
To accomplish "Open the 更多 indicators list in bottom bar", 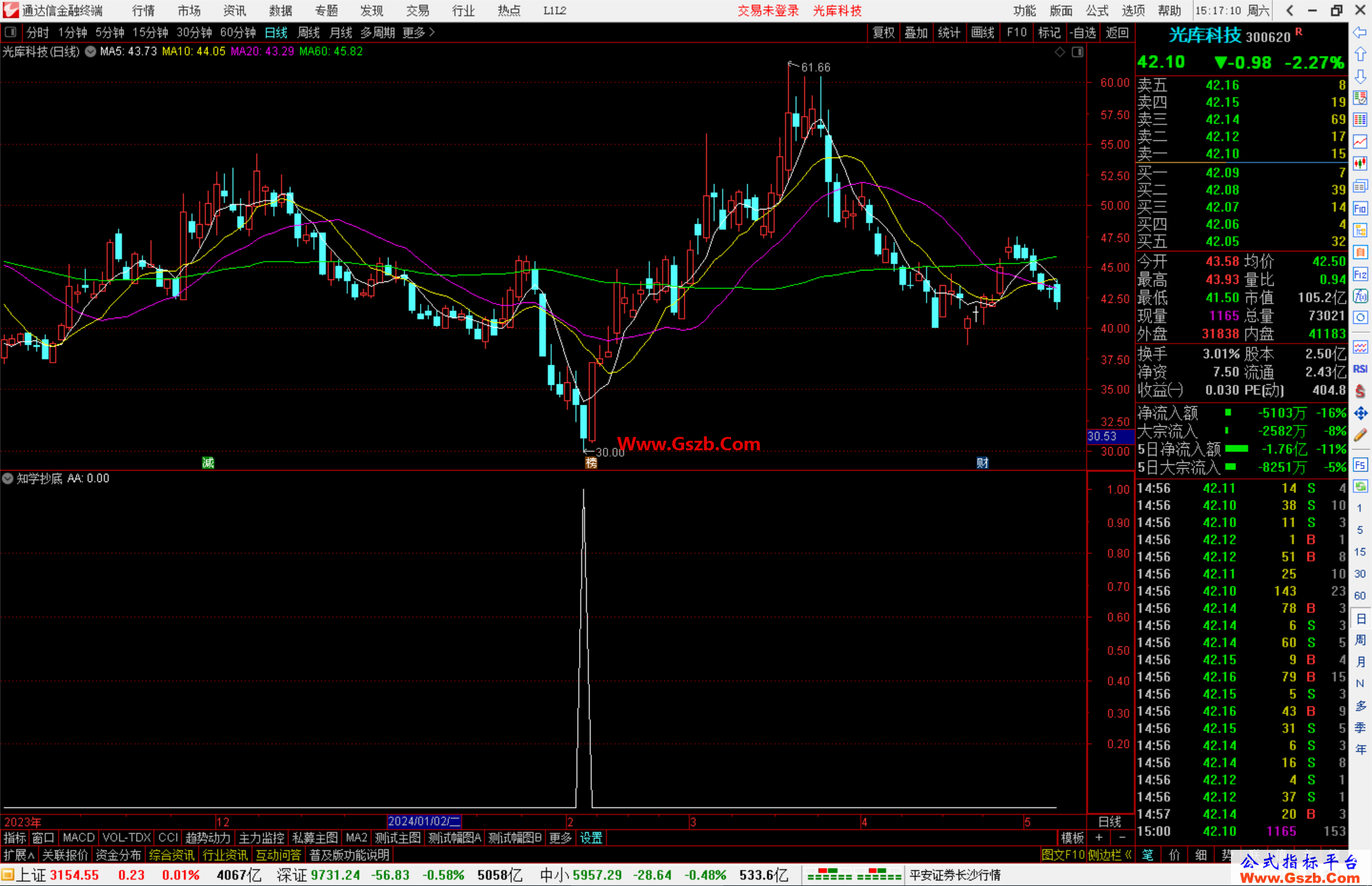I will pos(560,838).
